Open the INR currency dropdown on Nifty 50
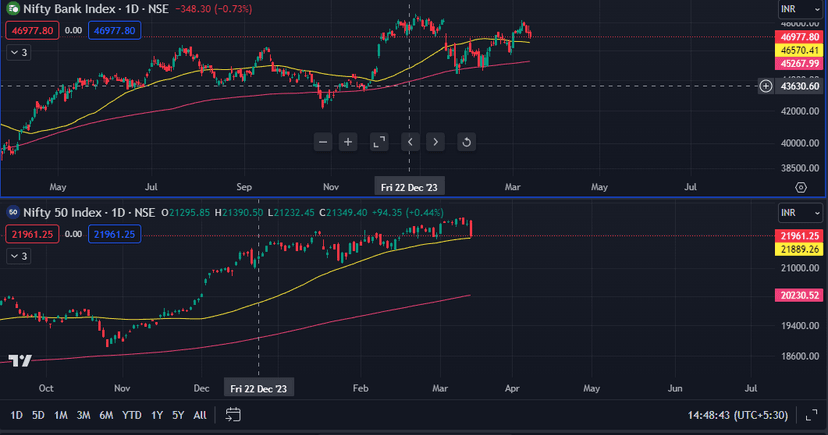Screen dimensions: 828x435 click(792, 213)
